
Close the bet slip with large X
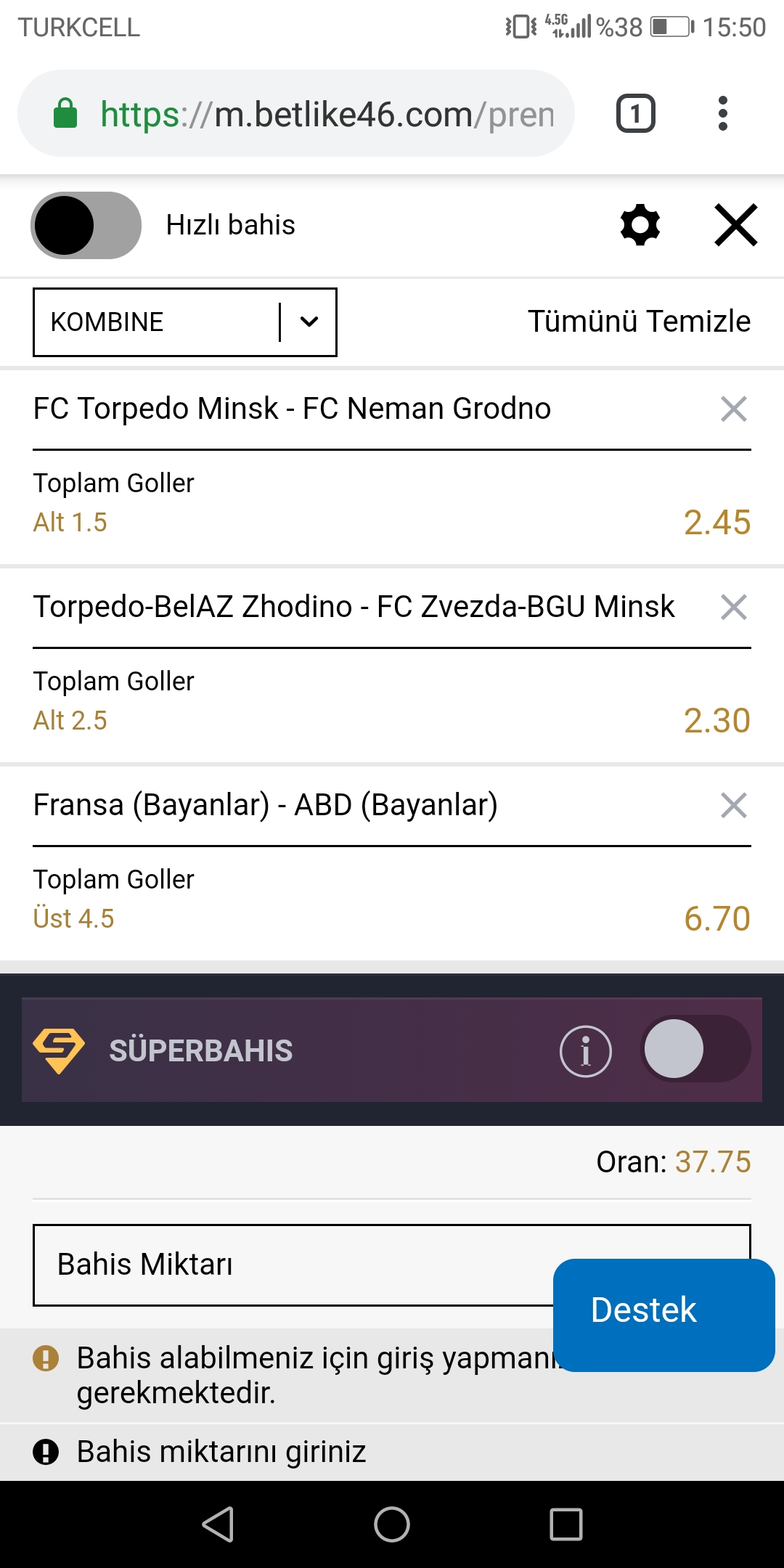pyautogui.click(x=736, y=225)
